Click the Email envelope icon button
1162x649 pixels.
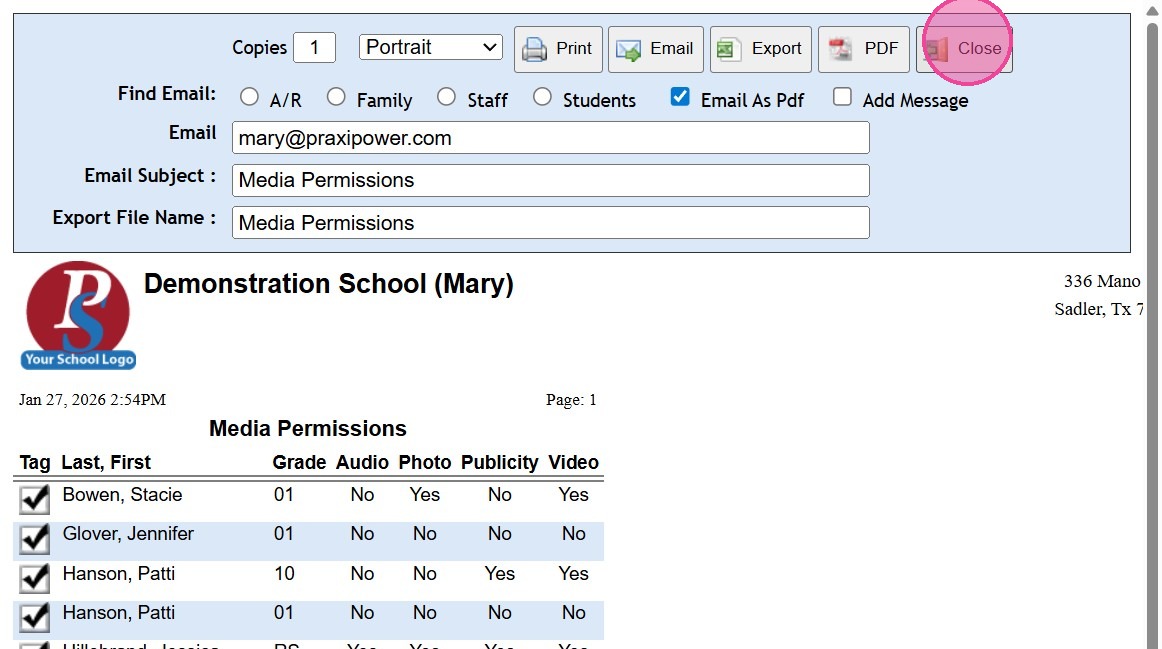pyautogui.click(x=655, y=49)
